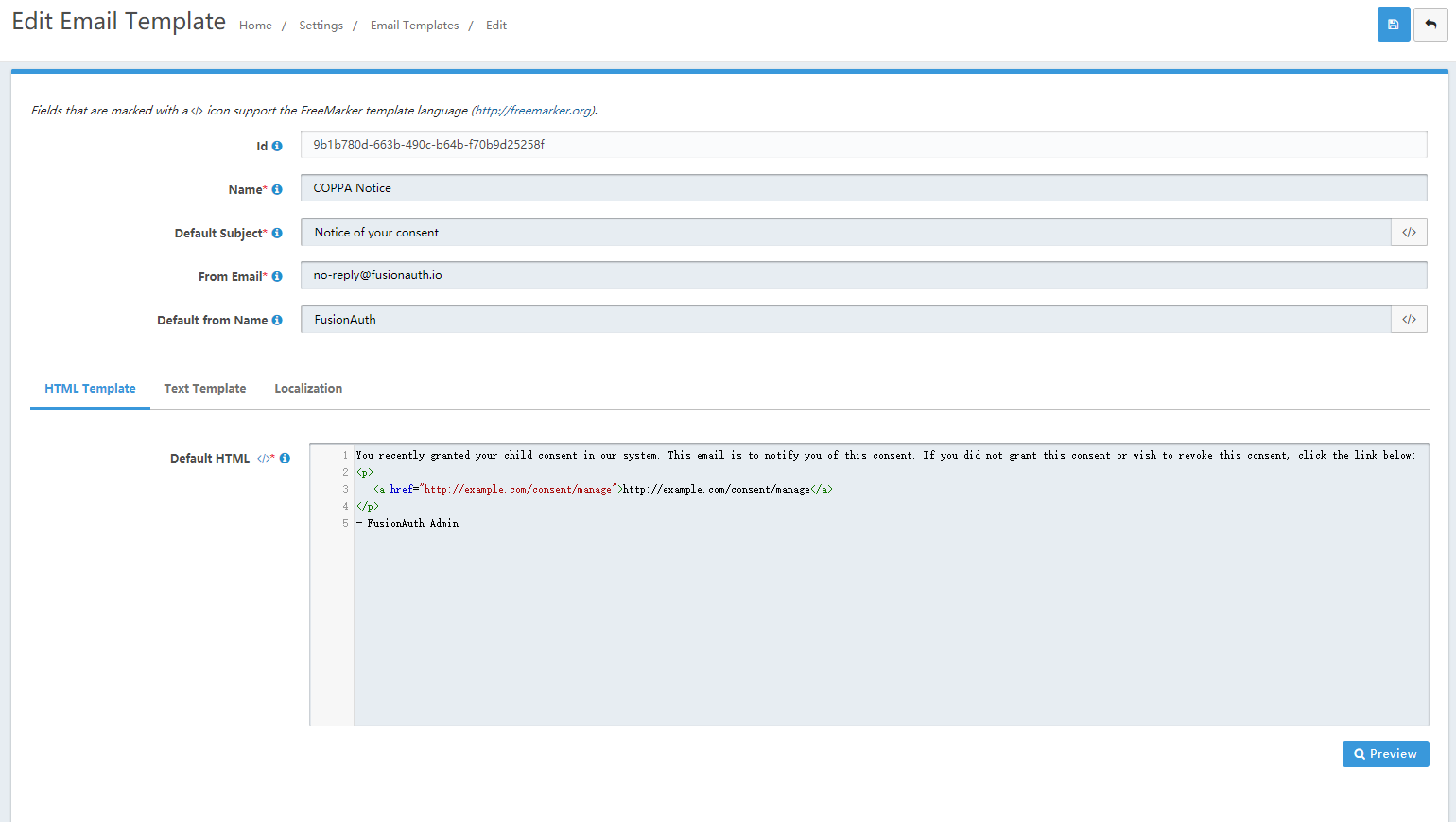This screenshot has width=1456, height=822.
Task: Click the return arrow icon in top right
Action: (x=1430, y=24)
